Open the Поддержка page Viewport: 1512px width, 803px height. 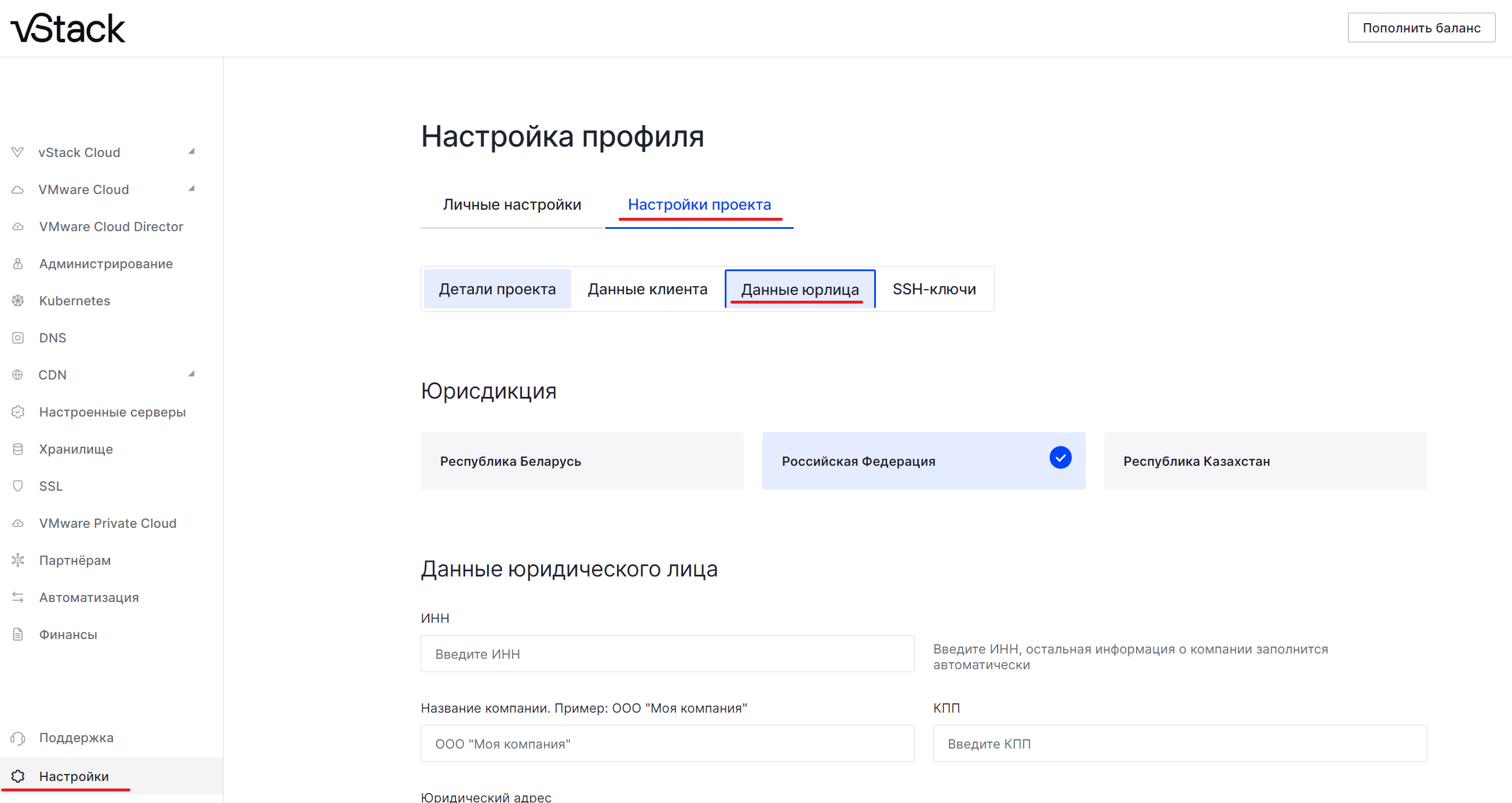coord(76,738)
